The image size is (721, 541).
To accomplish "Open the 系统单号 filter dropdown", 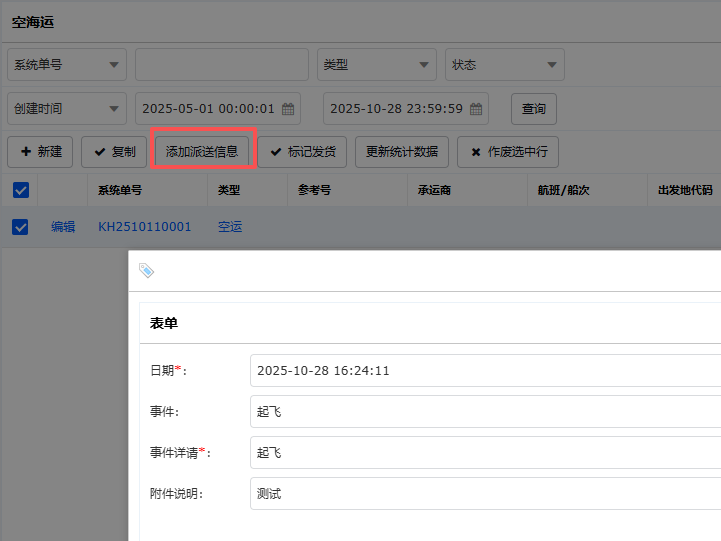I will (x=66, y=65).
